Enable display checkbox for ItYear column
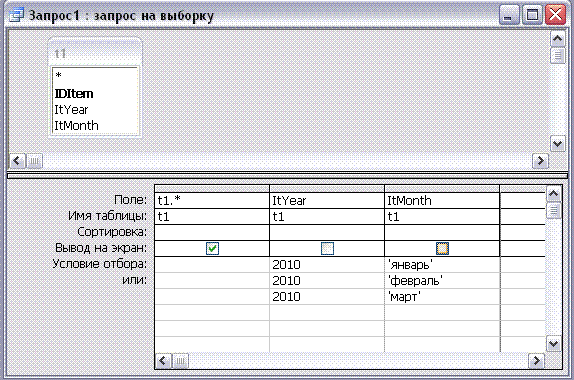 (327, 249)
